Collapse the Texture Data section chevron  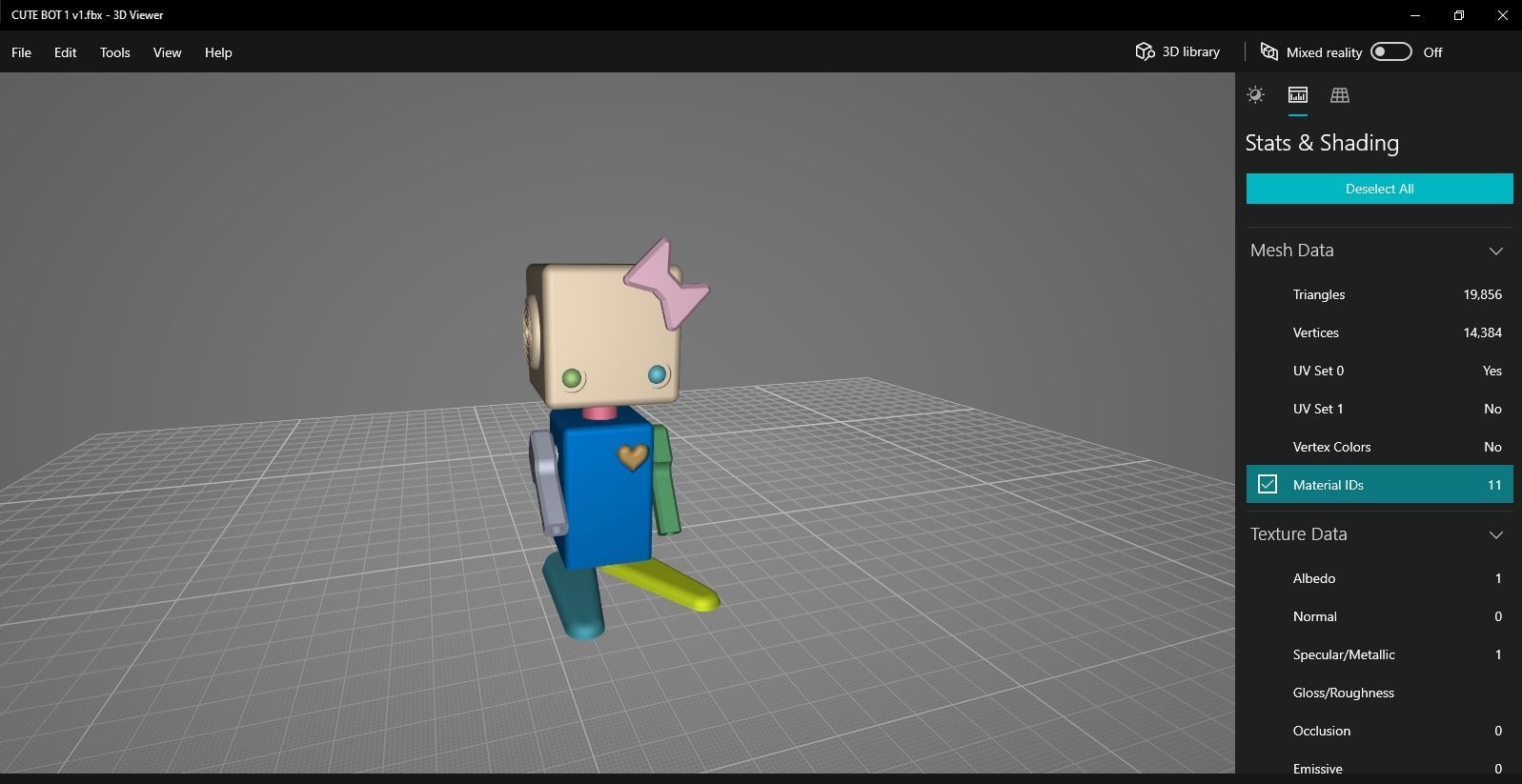tap(1495, 534)
